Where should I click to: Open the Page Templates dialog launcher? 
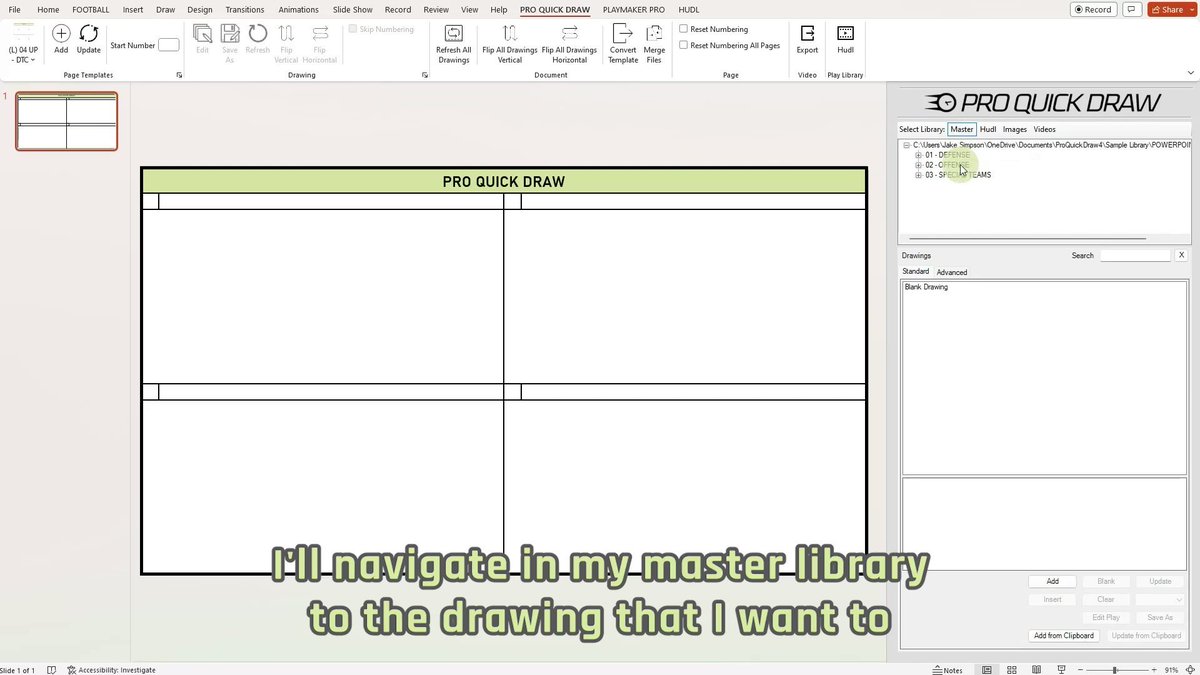[x=179, y=75]
